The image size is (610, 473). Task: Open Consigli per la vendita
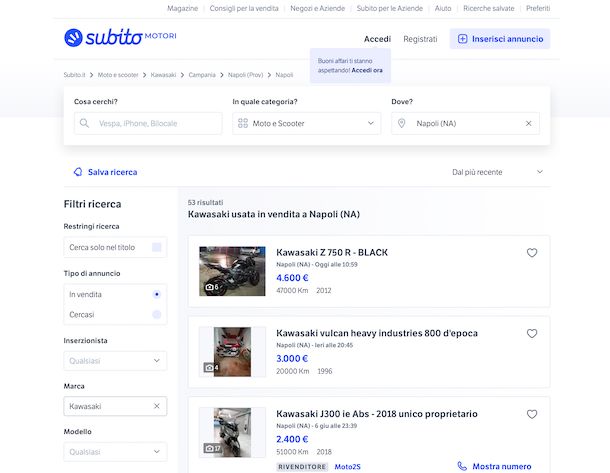click(244, 8)
